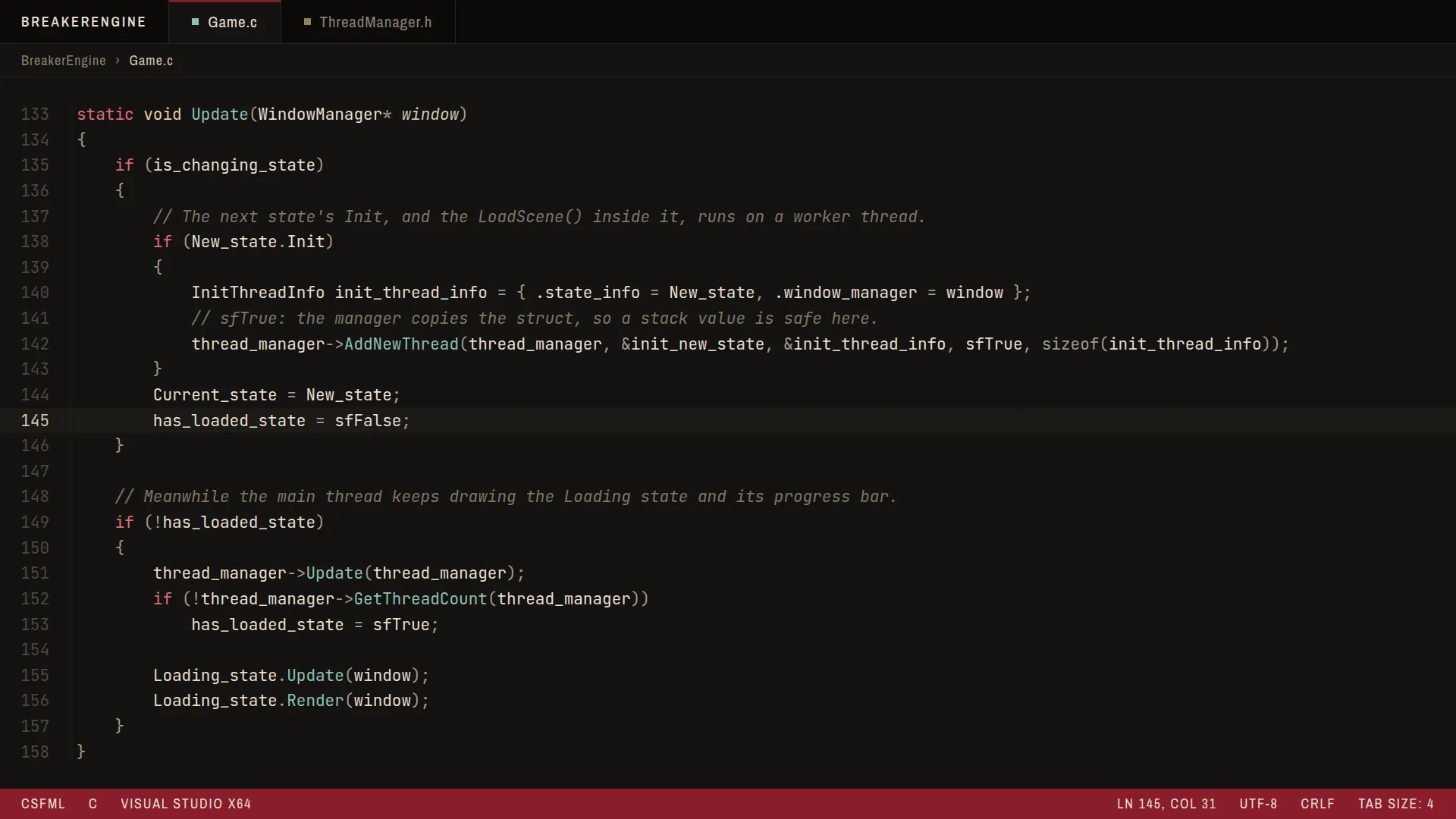Viewport: 1456px width, 819px height.
Task: Click the BREAKERENGINE title label
Action: click(x=83, y=22)
